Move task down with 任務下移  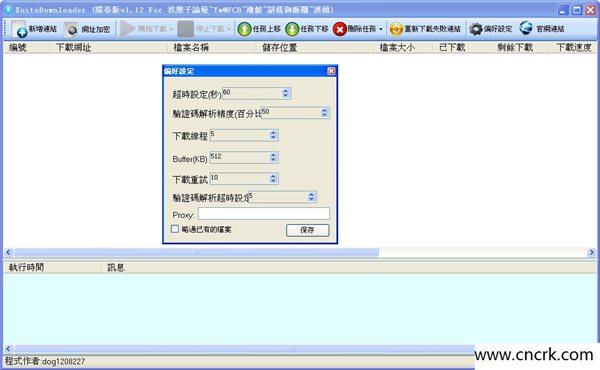(x=307, y=29)
